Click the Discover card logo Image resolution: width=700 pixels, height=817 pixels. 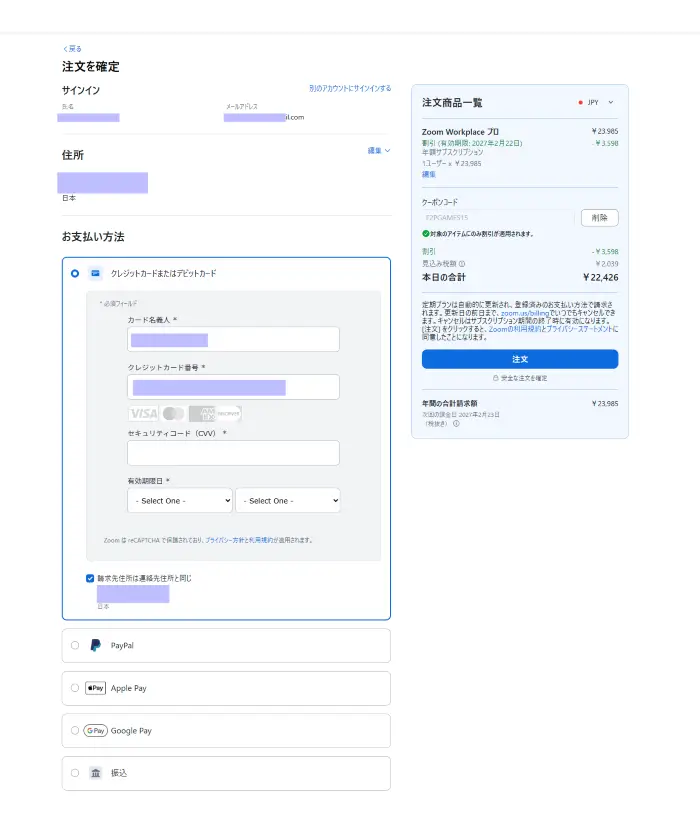[228, 414]
